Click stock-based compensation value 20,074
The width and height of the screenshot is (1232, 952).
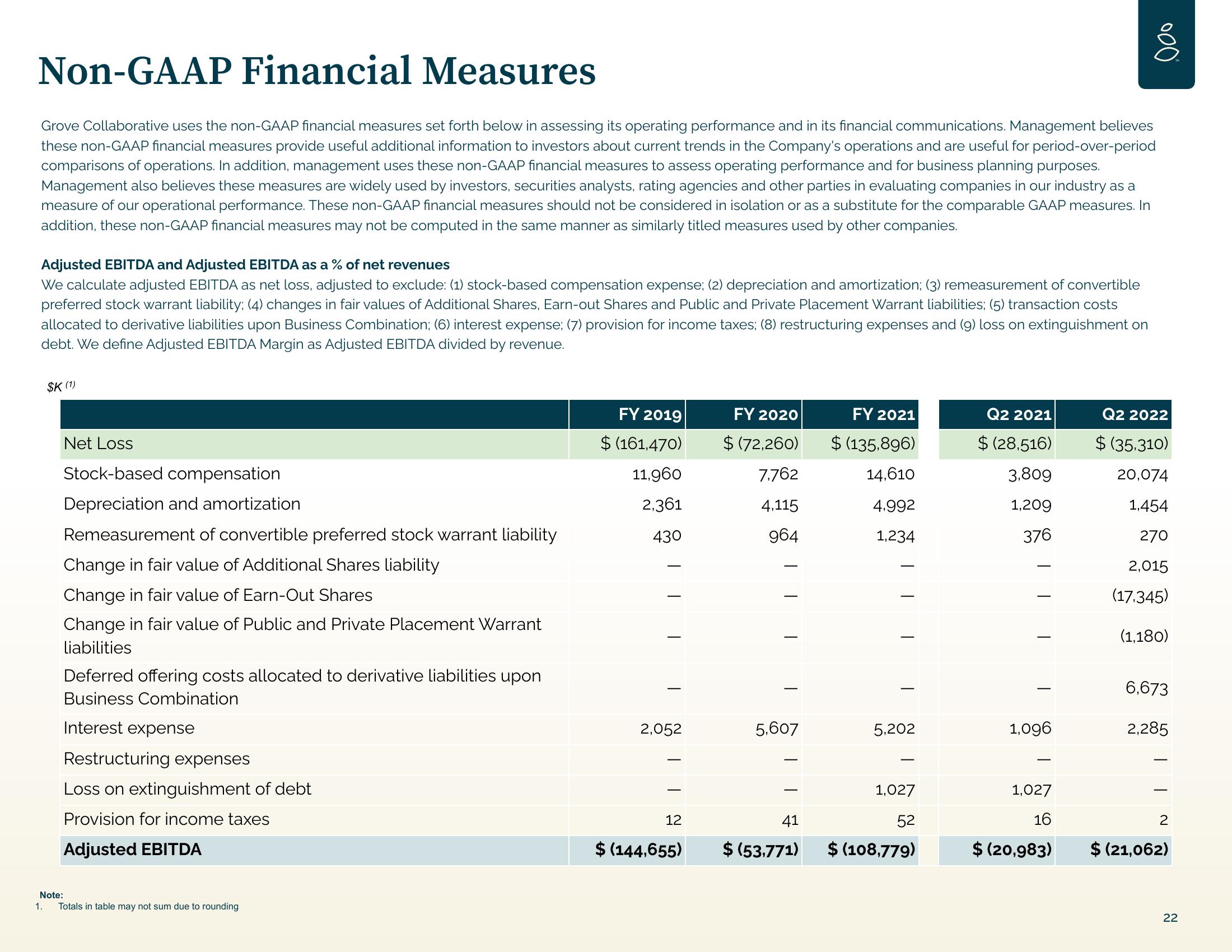1142,474
